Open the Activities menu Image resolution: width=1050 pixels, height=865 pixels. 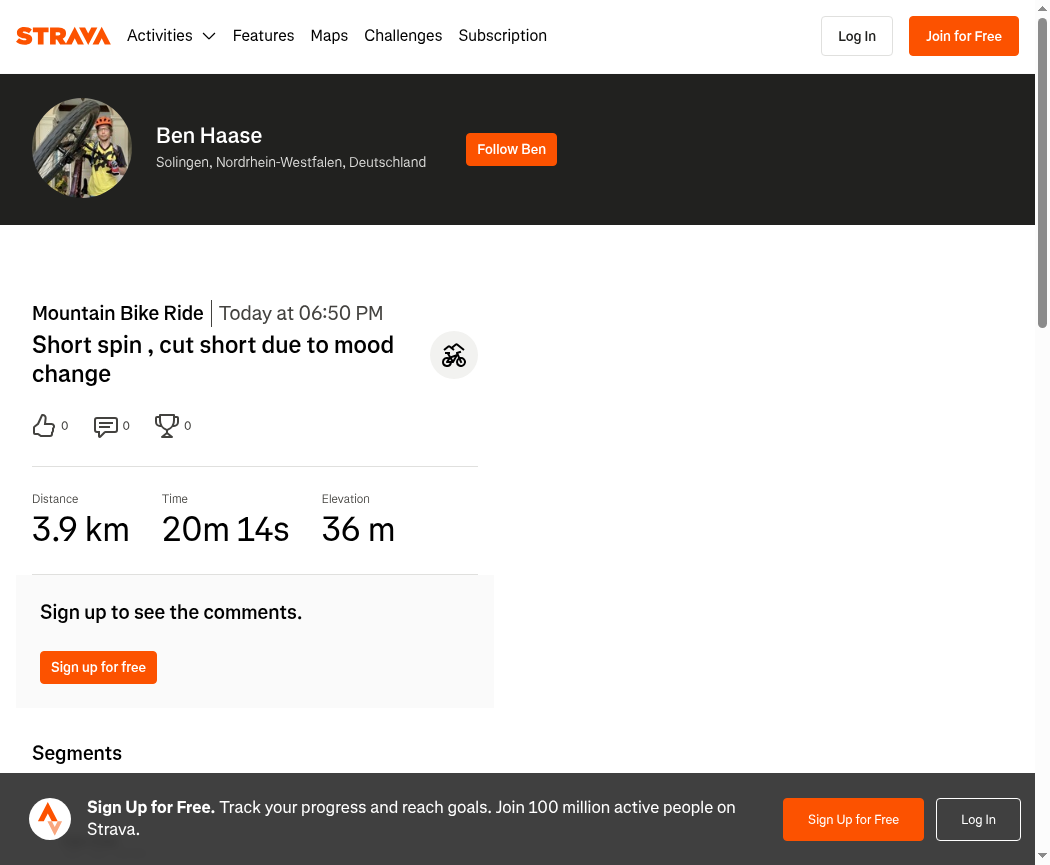(x=159, y=35)
